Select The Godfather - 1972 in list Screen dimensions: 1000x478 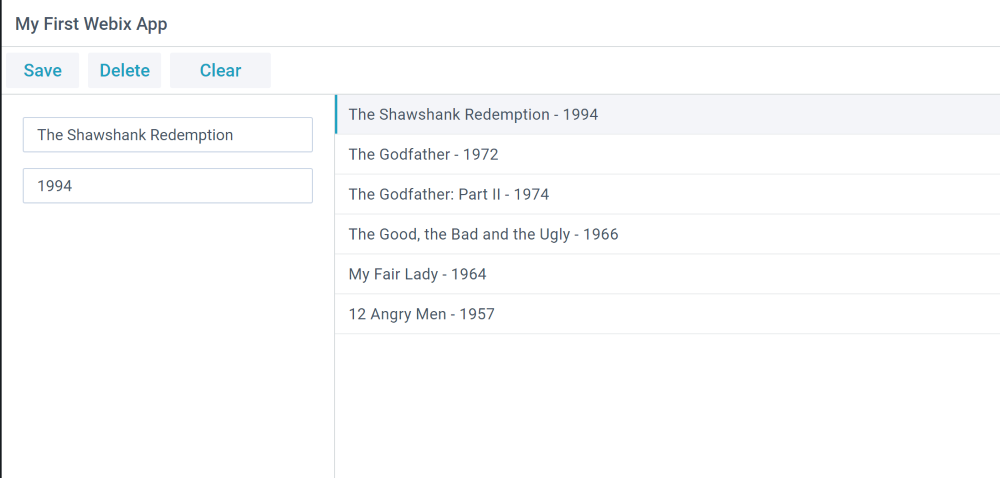tap(423, 154)
